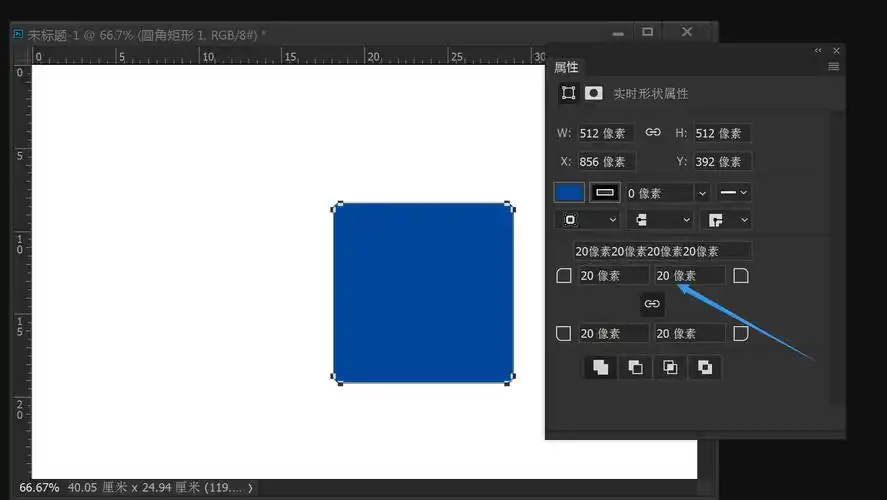Image resolution: width=887 pixels, height=500 pixels.
Task: Toggle the width-height link icon
Action: point(653,132)
